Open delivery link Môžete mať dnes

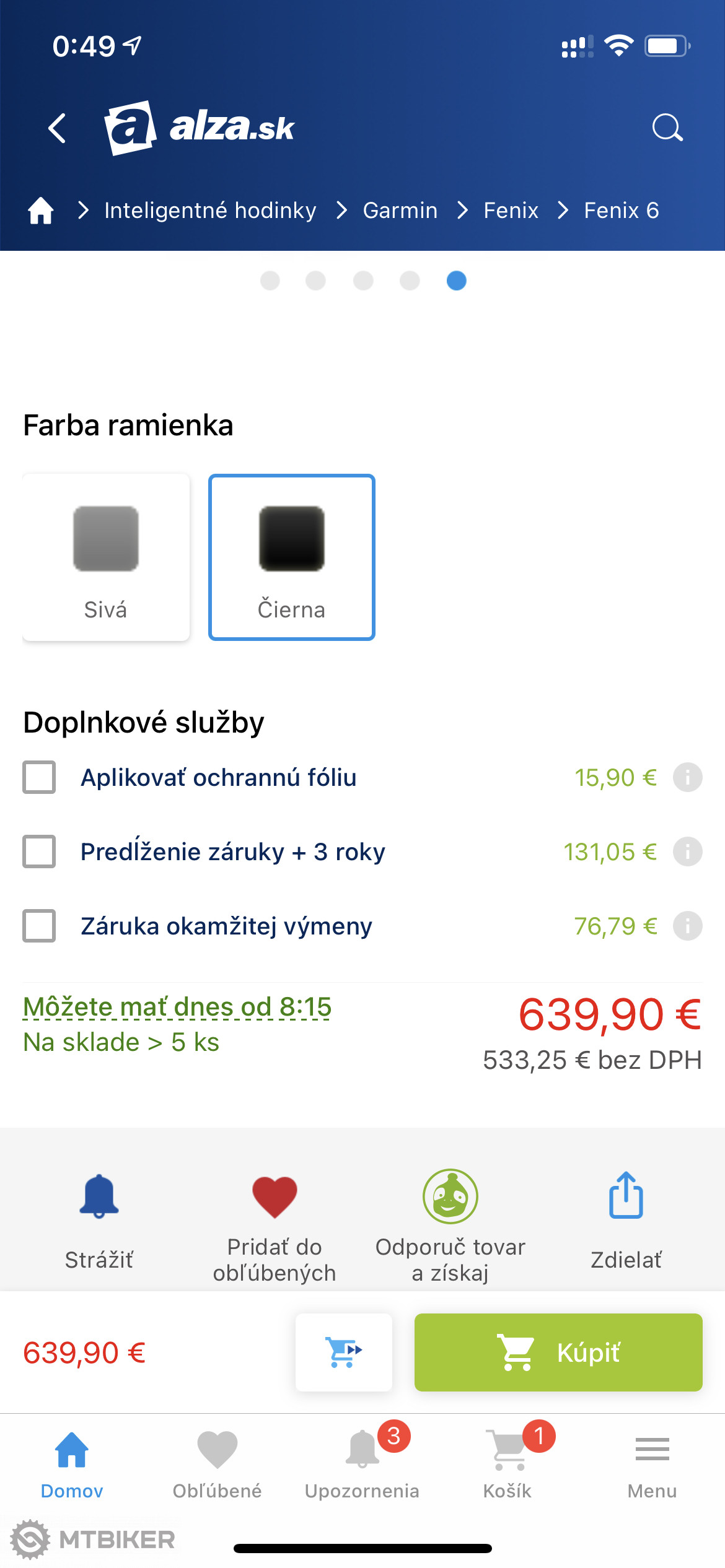[x=177, y=1007]
